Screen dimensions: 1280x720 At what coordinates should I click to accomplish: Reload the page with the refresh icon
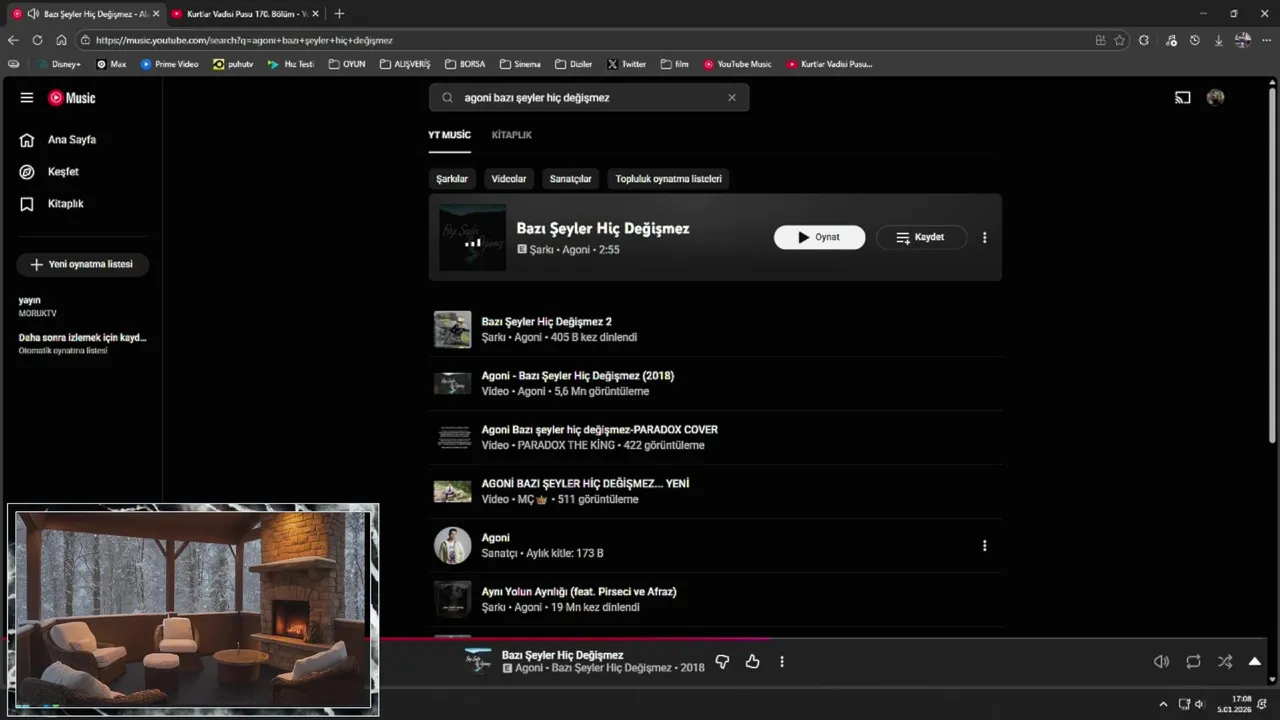pos(37,40)
